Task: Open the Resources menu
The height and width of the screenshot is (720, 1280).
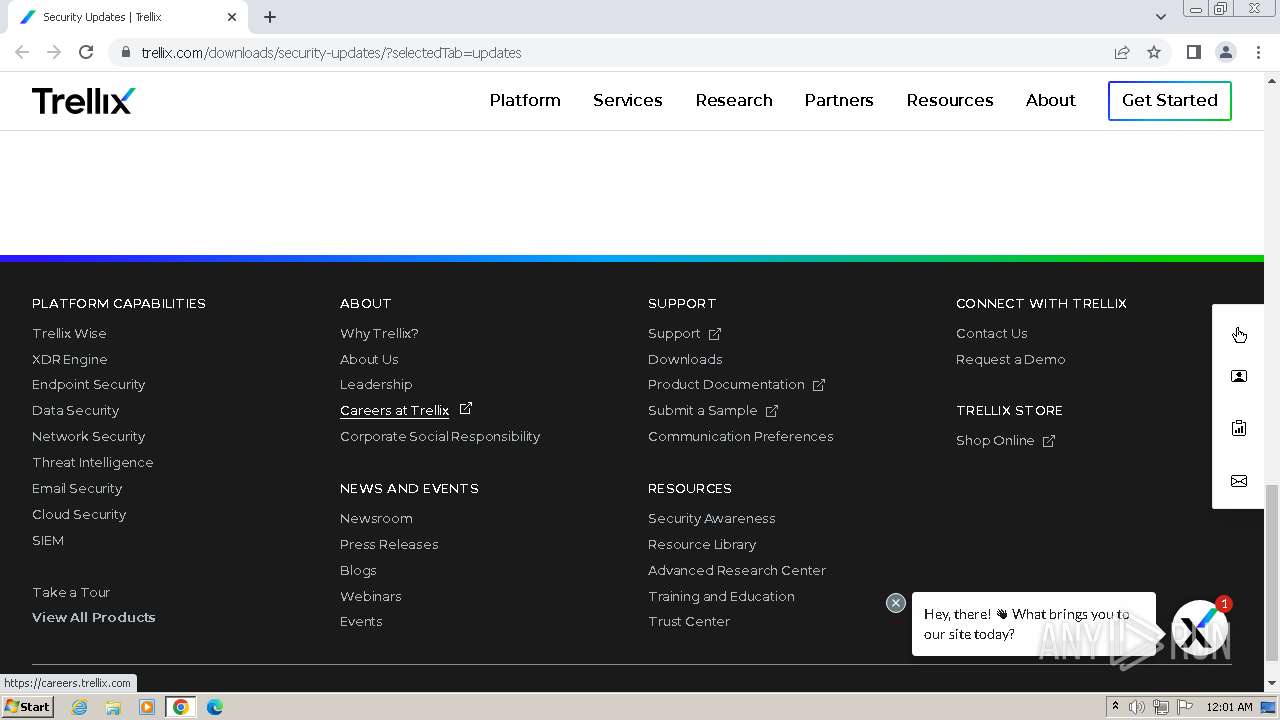Action: pos(950,100)
